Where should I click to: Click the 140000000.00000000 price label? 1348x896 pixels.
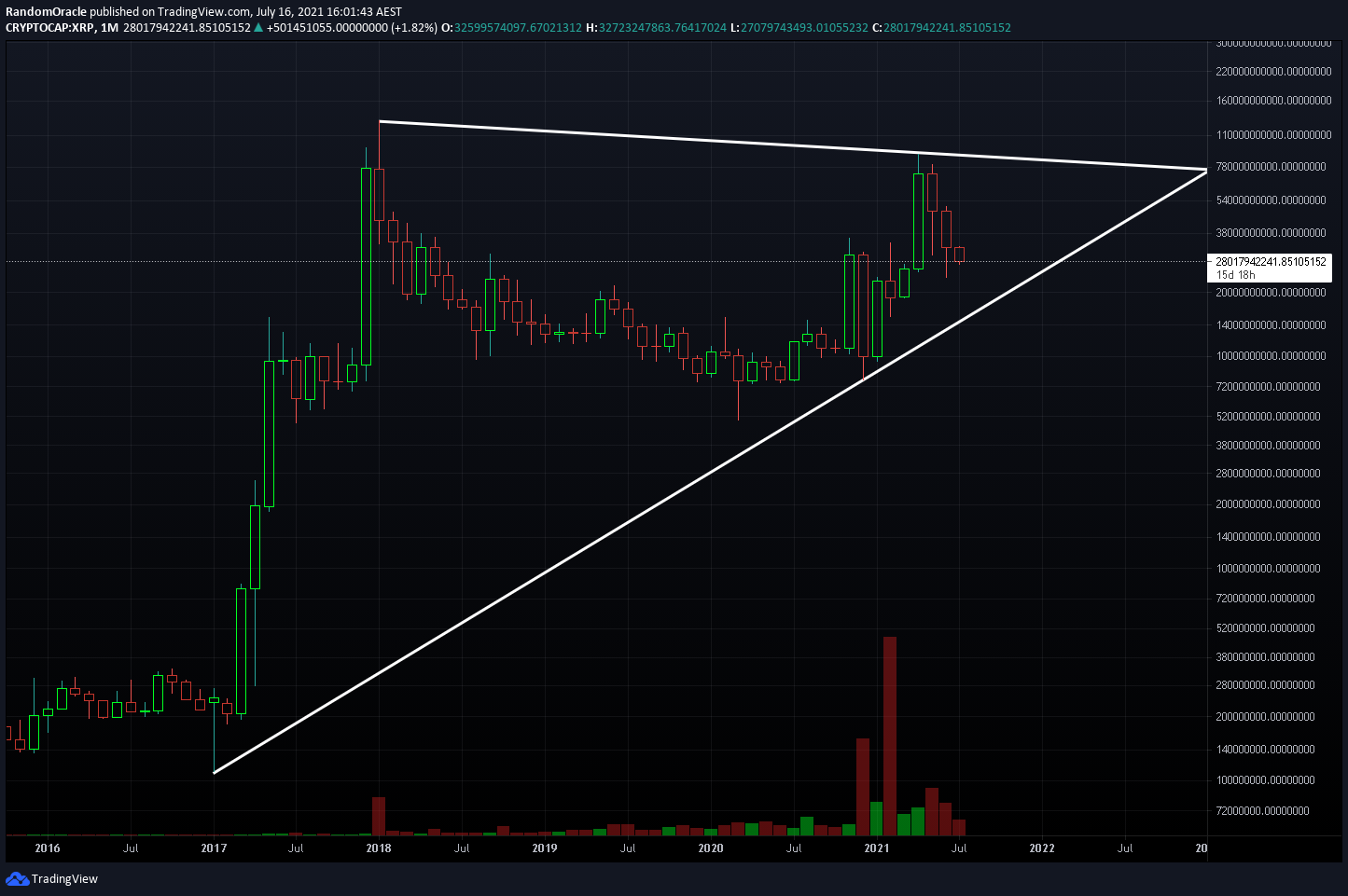1265,749
